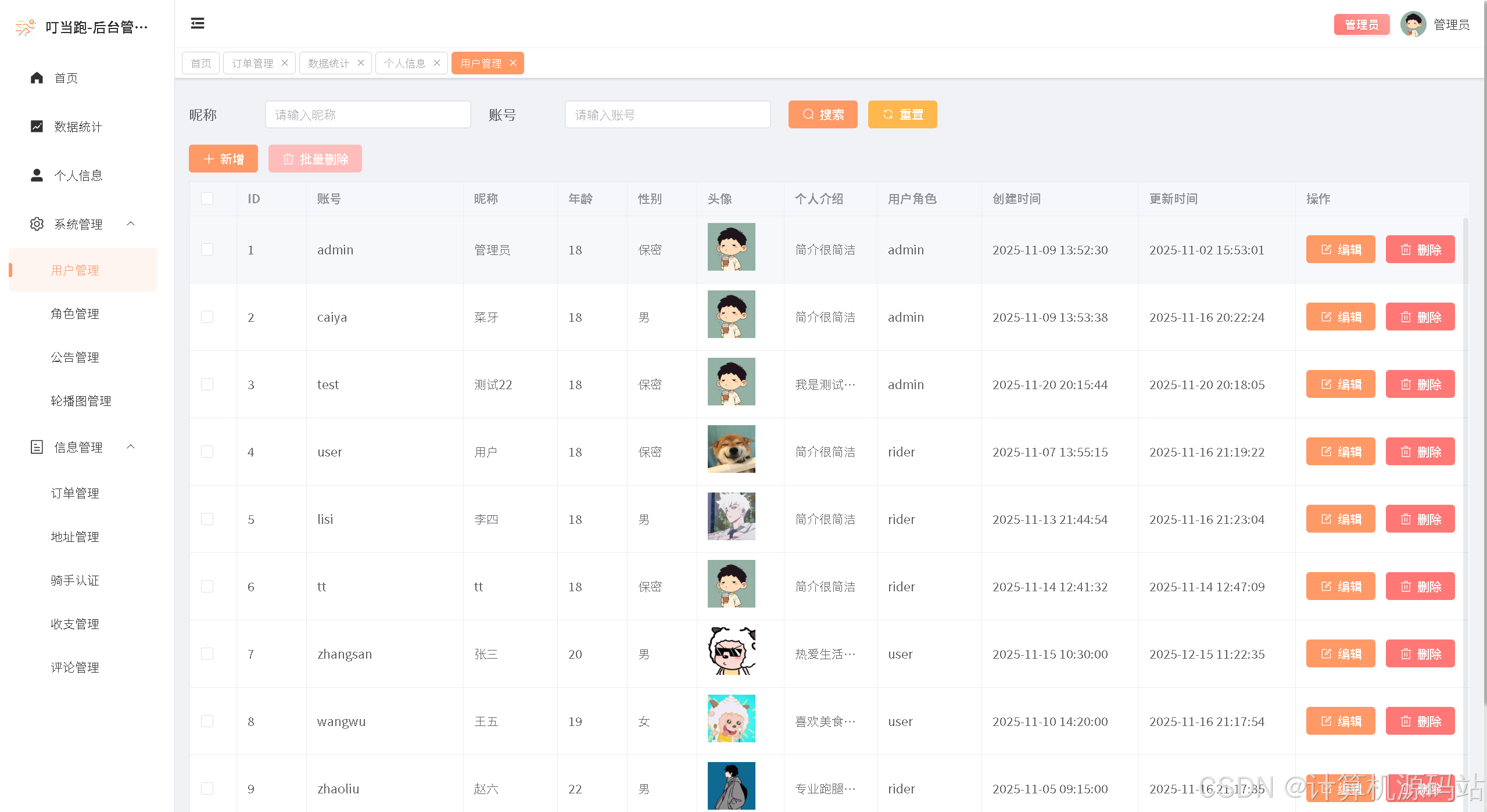Collapse the sidebar using the hamburger icon
The image size is (1487, 812).
click(197, 23)
